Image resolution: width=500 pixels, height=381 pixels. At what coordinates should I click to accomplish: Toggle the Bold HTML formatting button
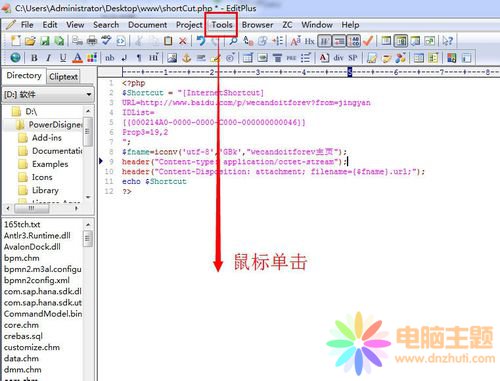[x=34, y=58]
